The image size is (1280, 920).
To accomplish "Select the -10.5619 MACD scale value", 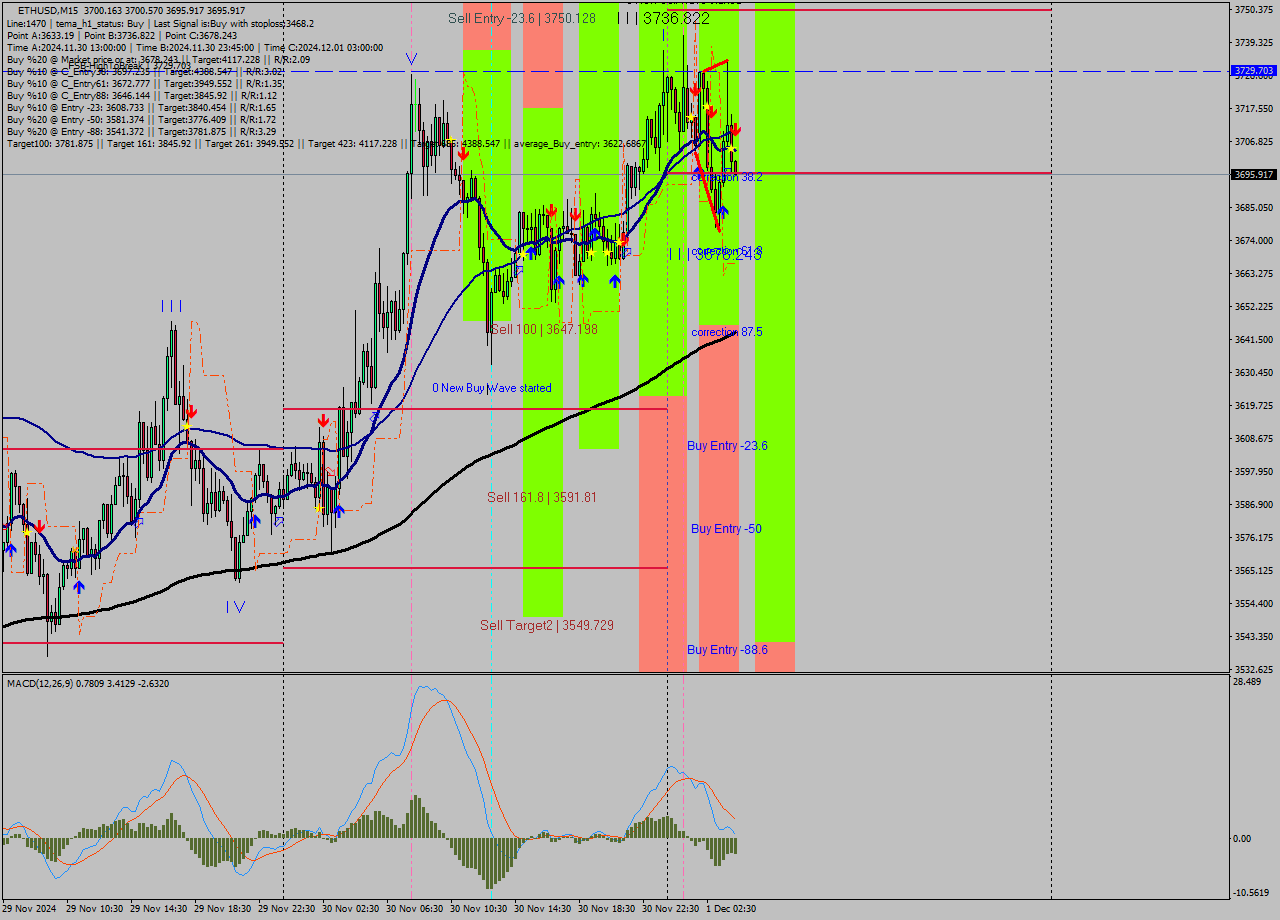I will pos(1252,892).
